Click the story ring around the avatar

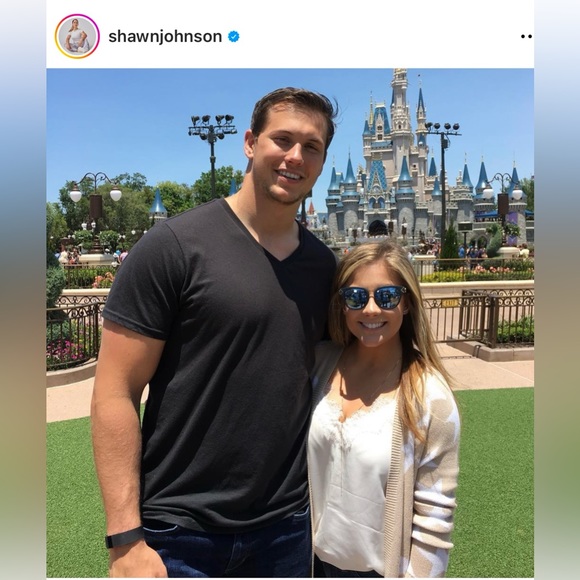(x=77, y=37)
